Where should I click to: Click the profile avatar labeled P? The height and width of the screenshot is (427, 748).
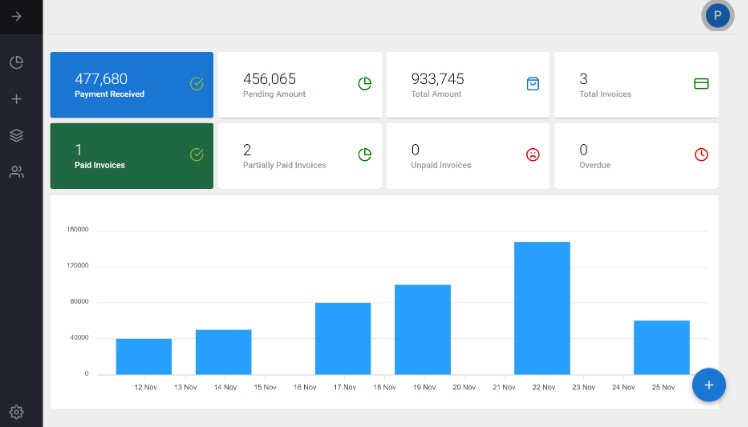[717, 16]
